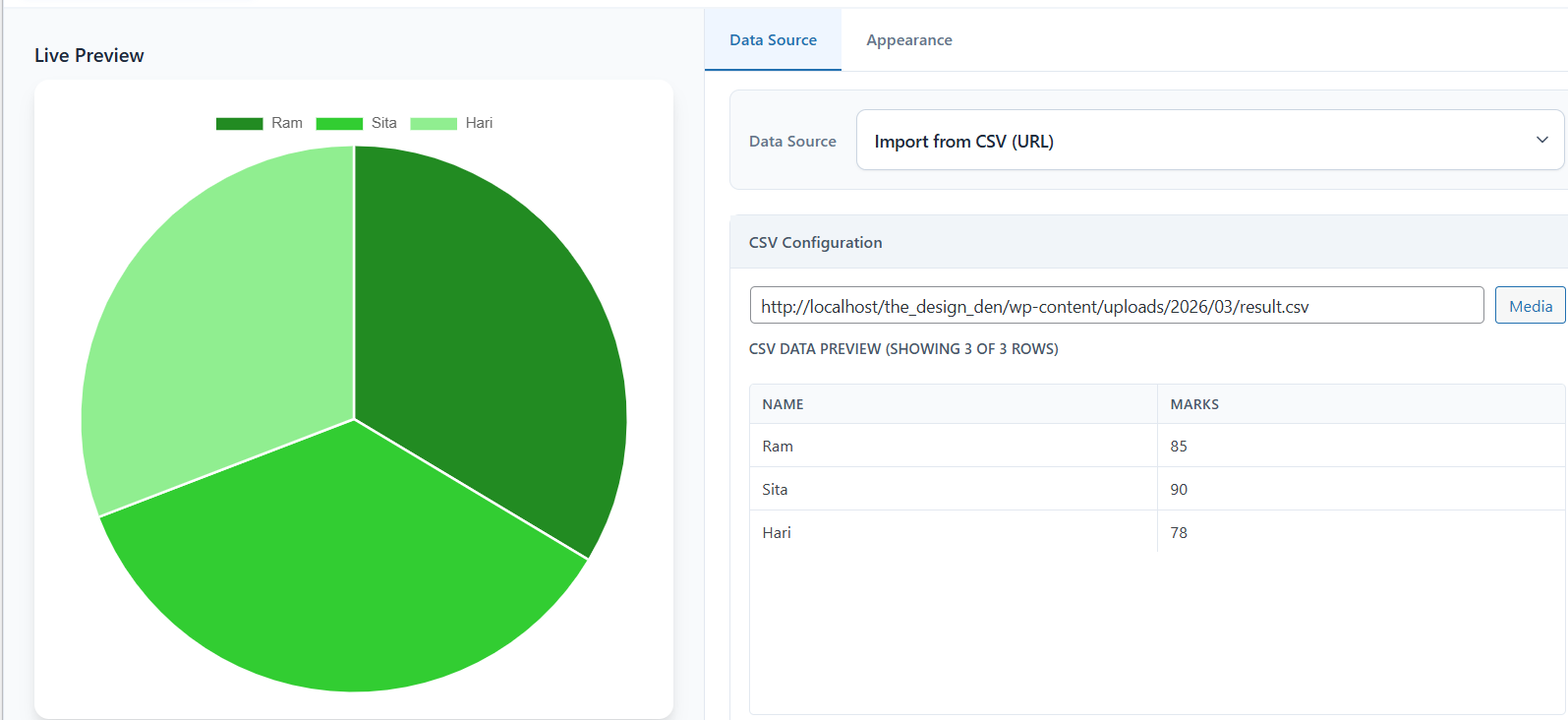Toggle the Hari legend swatch
Screen dimensions: 1568x720
tap(434, 123)
